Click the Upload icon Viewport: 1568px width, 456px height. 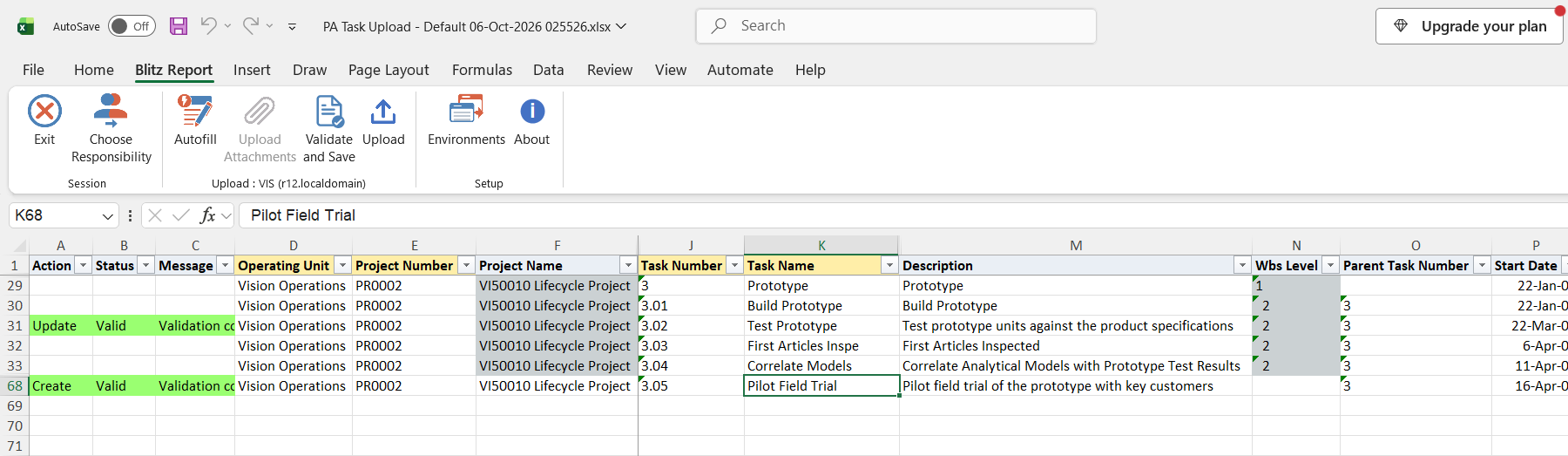click(383, 112)
